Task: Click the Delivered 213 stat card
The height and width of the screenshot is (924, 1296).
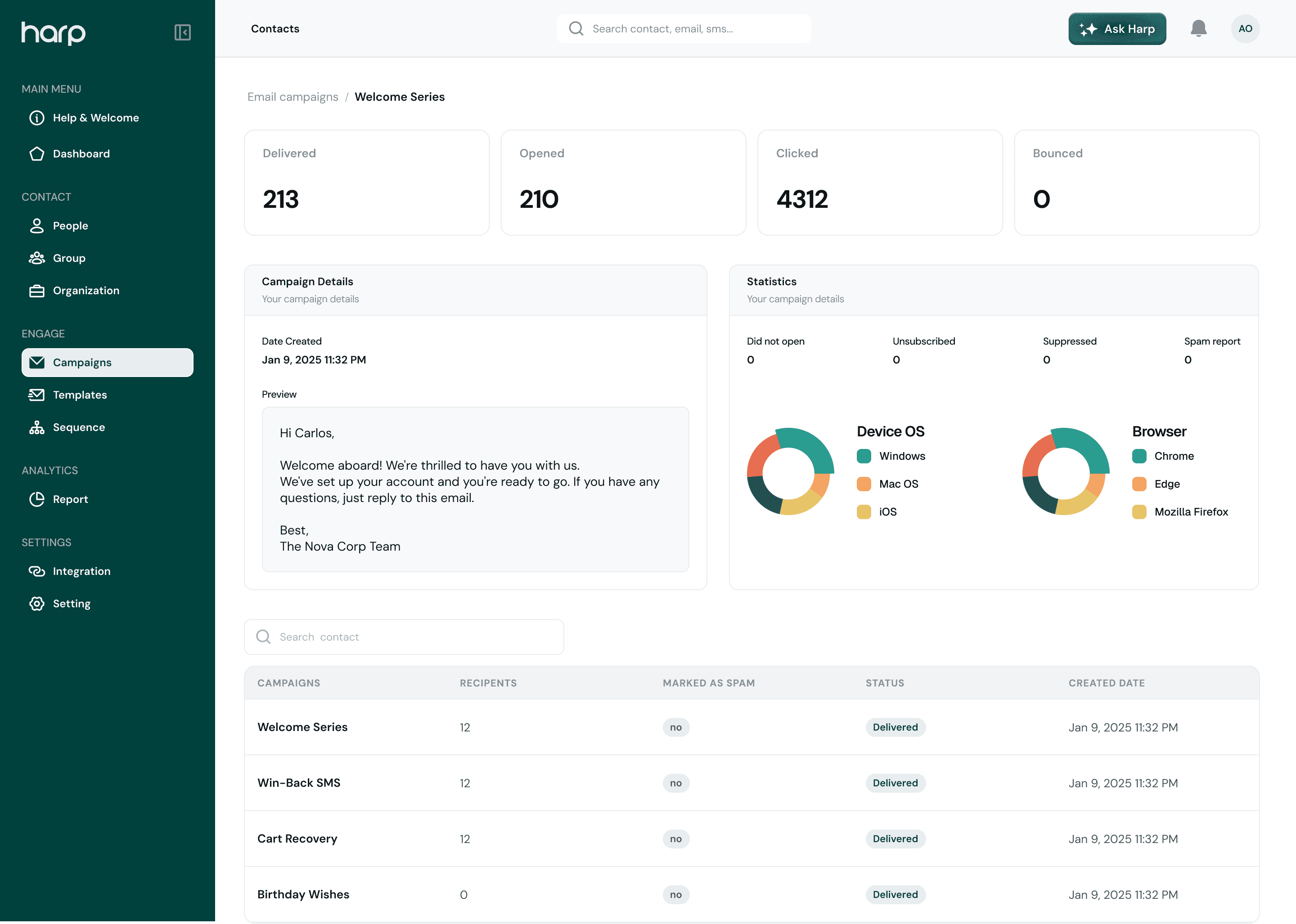Action: pyautogui.click(x=367, y=183)
